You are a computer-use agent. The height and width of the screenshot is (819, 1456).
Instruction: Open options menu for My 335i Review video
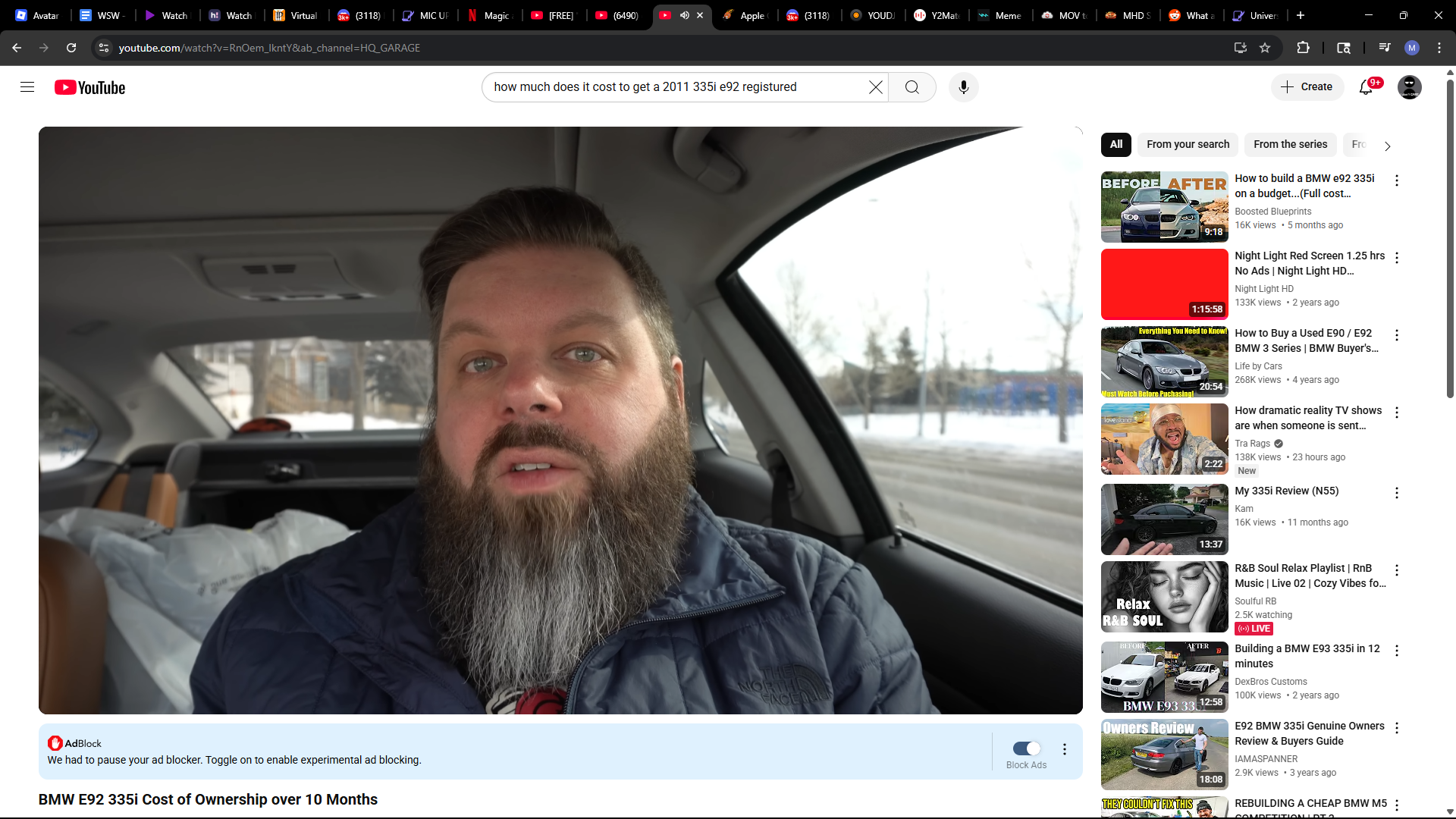tap(1396, 493)
